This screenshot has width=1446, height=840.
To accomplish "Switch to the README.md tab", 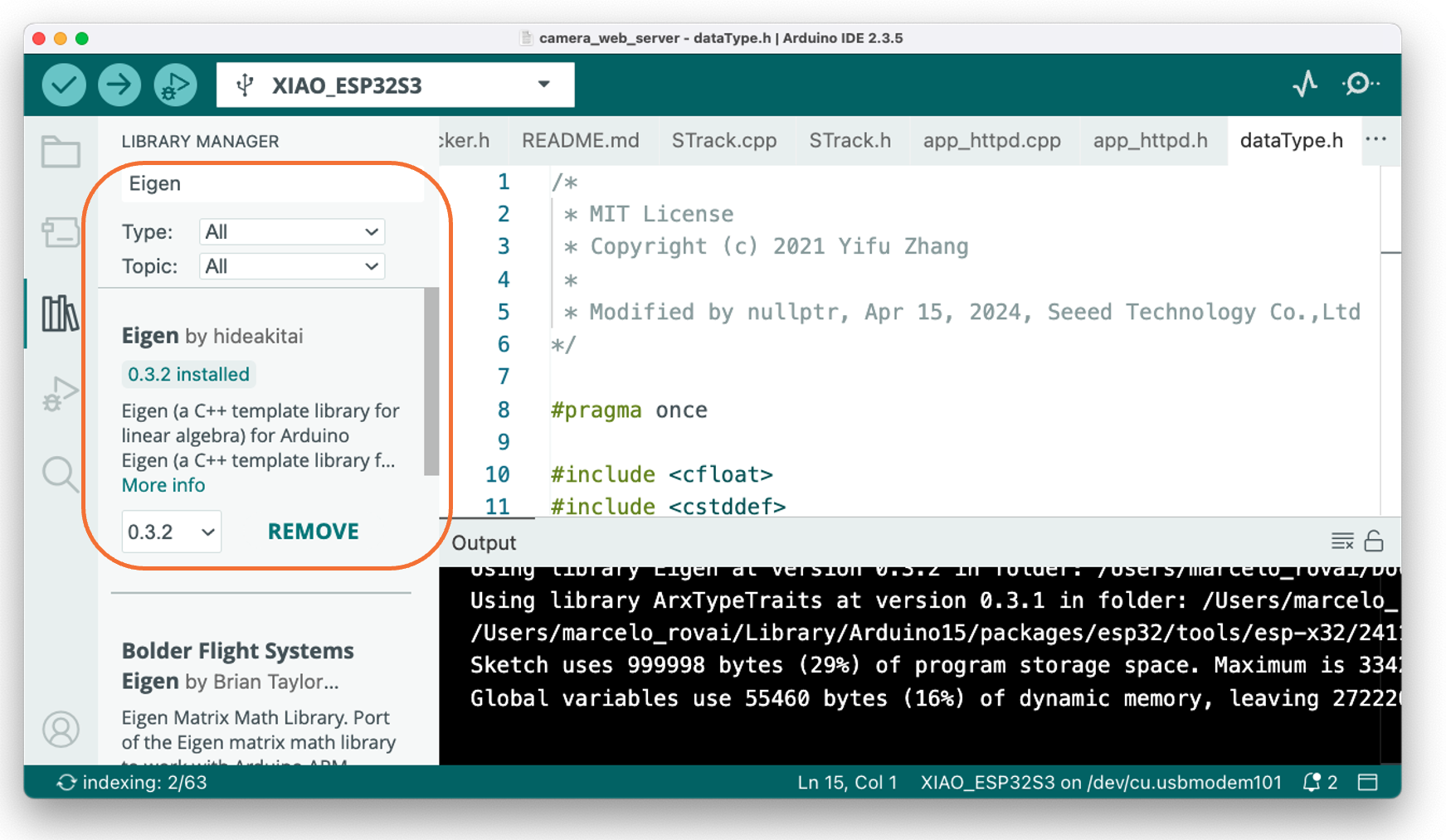I will click(580, 140).
